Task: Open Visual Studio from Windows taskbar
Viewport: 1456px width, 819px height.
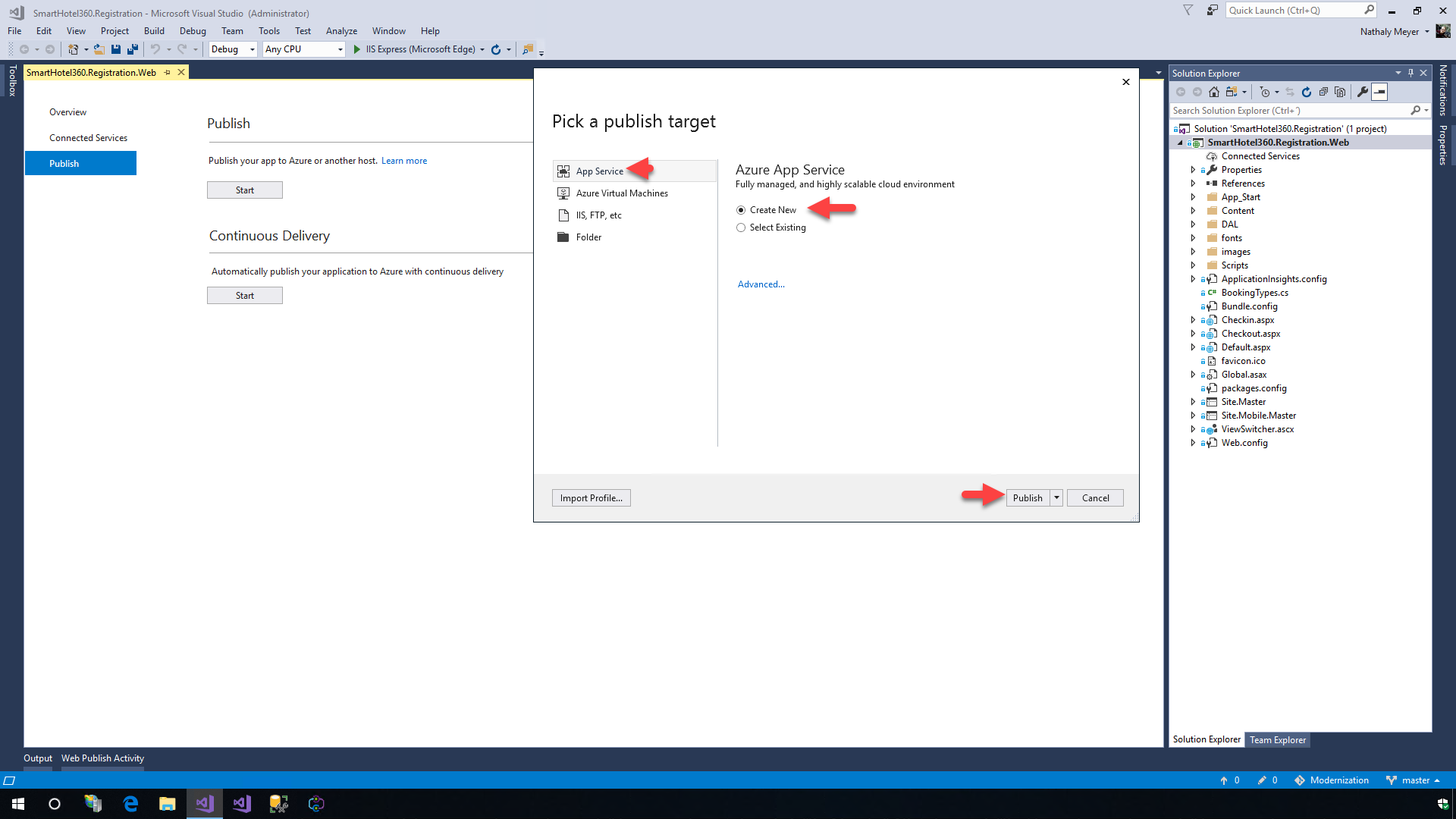Action: point(205,804)
